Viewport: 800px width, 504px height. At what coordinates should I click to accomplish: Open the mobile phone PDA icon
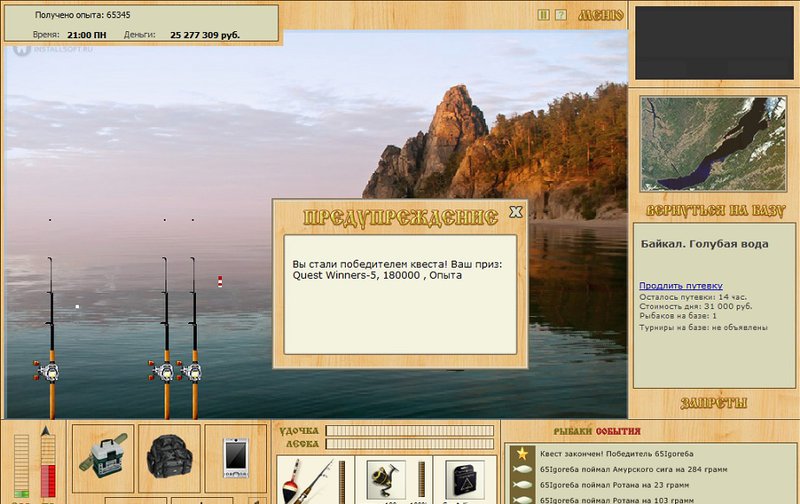coord(236,458)
